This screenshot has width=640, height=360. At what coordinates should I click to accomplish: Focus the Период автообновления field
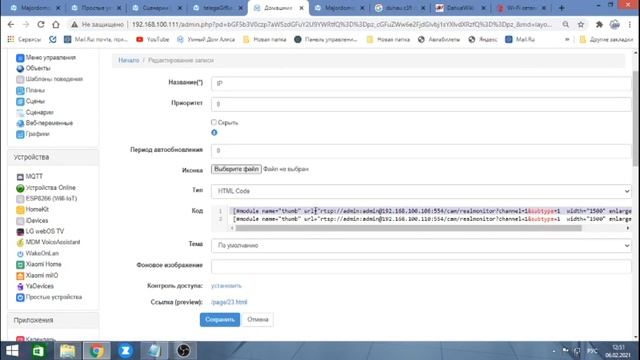pyautogui.click(x=421, y=151)
